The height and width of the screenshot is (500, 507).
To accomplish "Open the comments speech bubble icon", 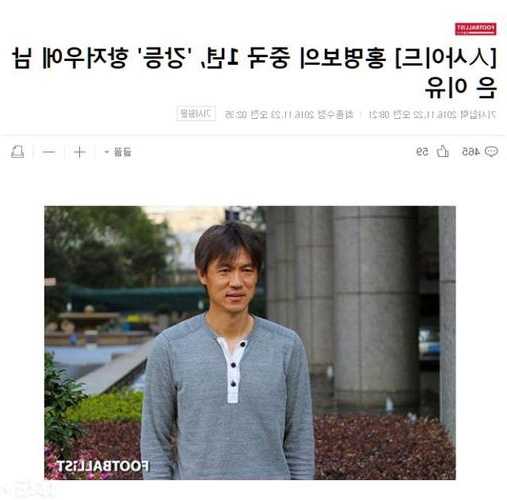I will tap(491, 152).
